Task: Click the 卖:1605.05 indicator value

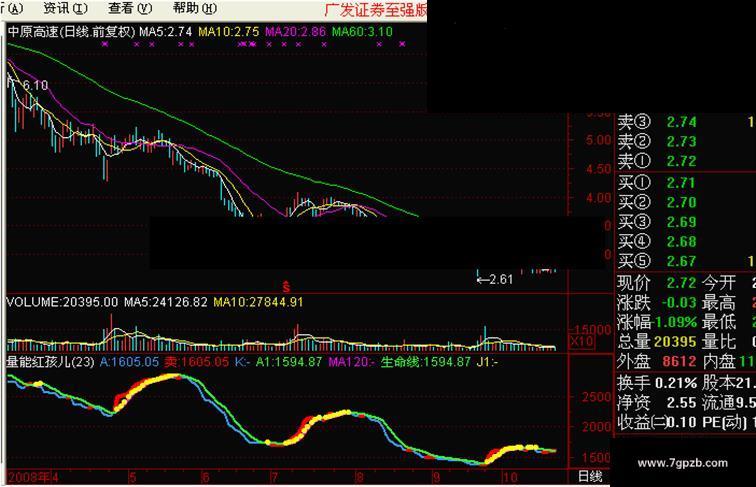Action: [x=196, y=362]
